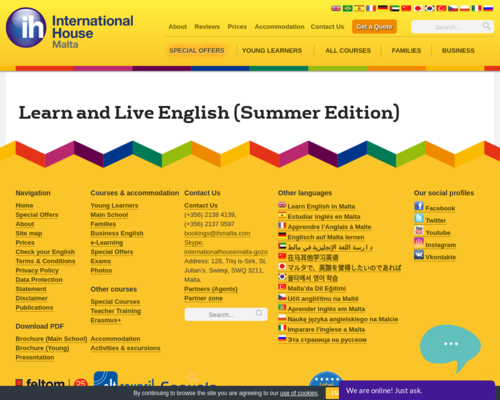Open the Business English link
The width and height of the screenshot is (500, 400).
click(117, 233)
